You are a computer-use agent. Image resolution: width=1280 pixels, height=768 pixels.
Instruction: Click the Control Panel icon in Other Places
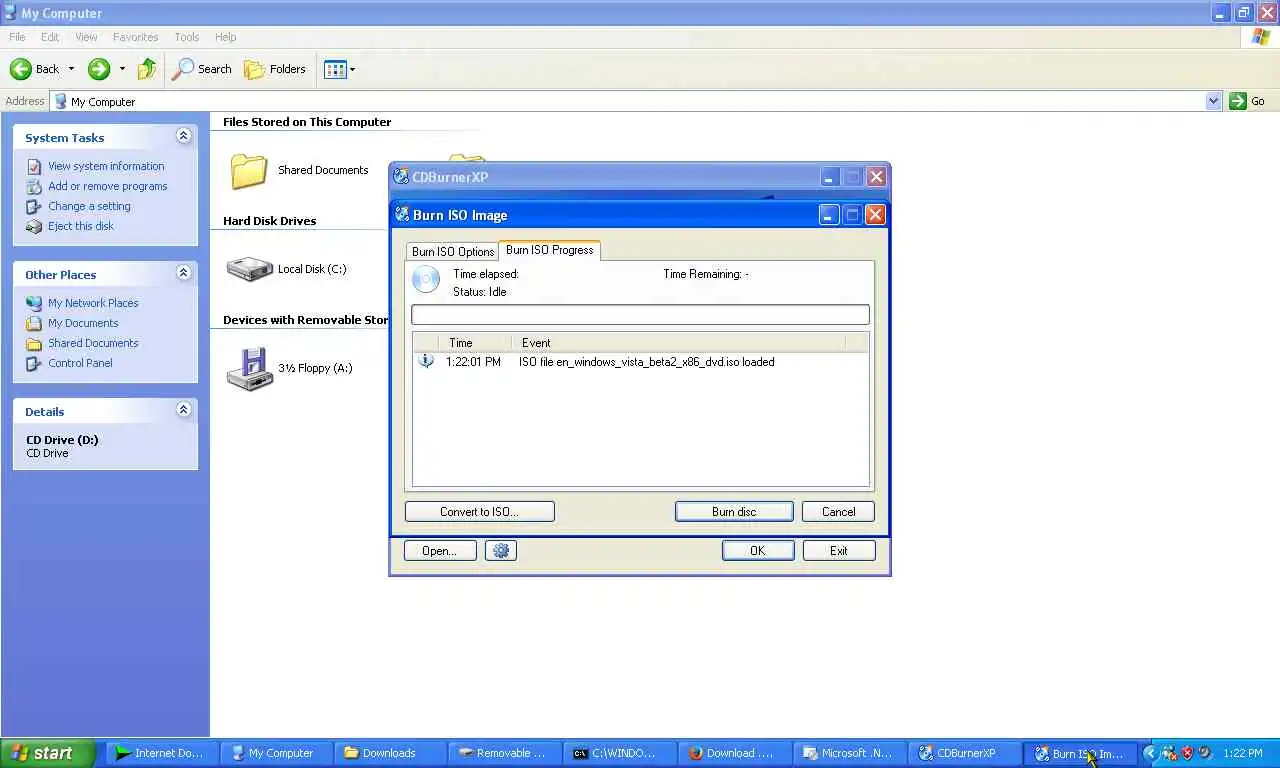point(34,363)
